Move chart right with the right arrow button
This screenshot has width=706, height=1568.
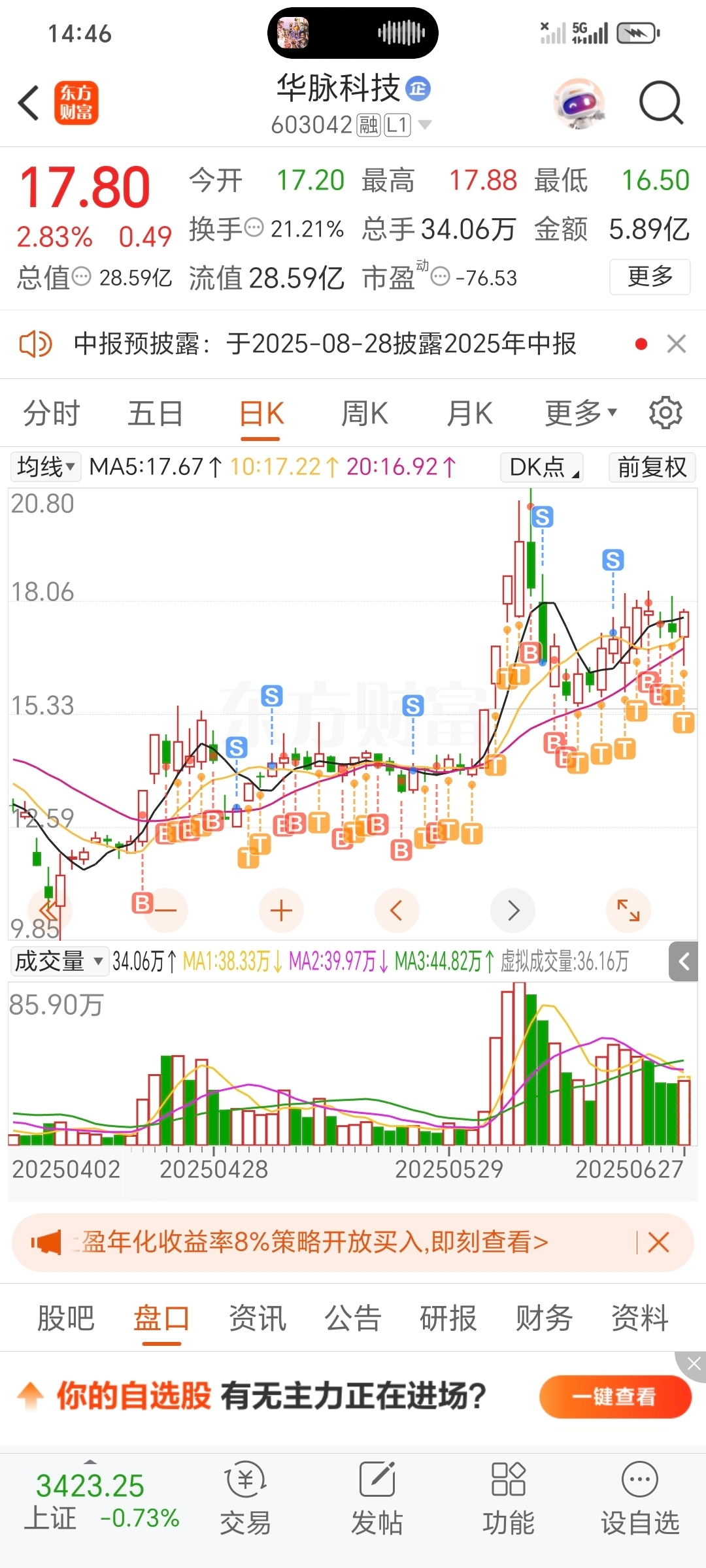[513, 911]
